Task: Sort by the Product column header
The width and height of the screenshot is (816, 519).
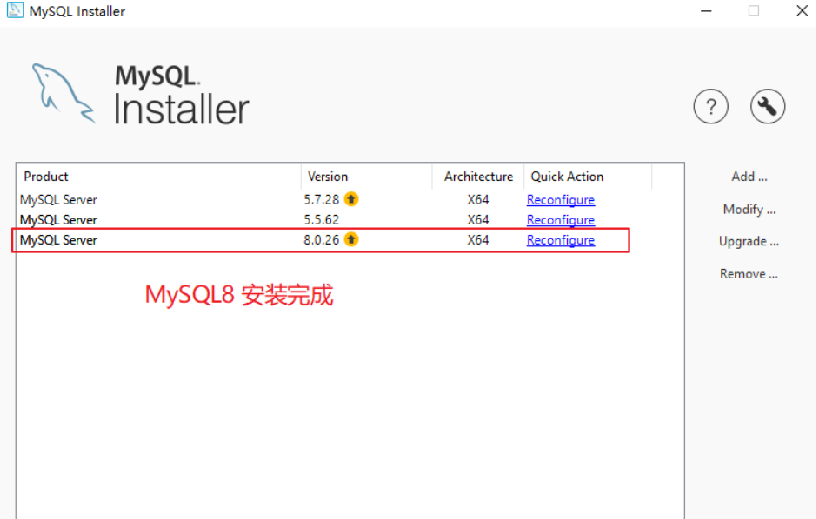Action: click(159, 176)
